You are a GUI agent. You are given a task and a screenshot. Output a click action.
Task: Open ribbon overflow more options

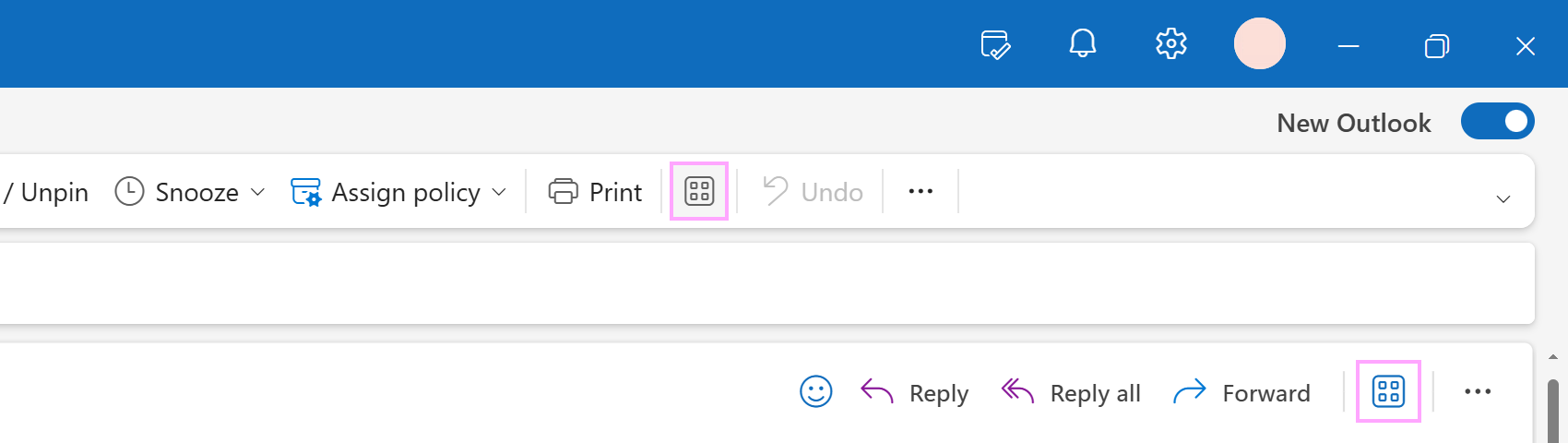point(921,191)
